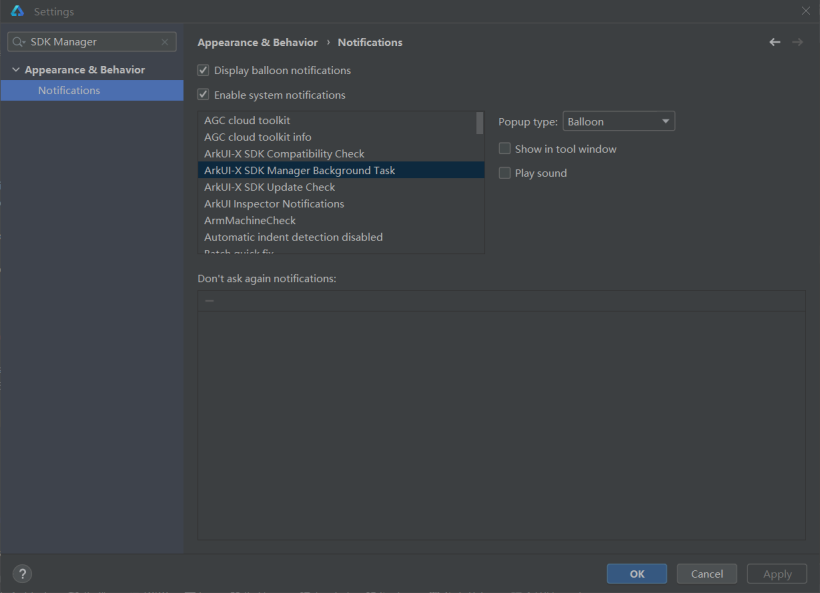Image resolution: width=820 pixels, height=593 pixels.
Task: Click the Popup type label
Action: point(528,122)
